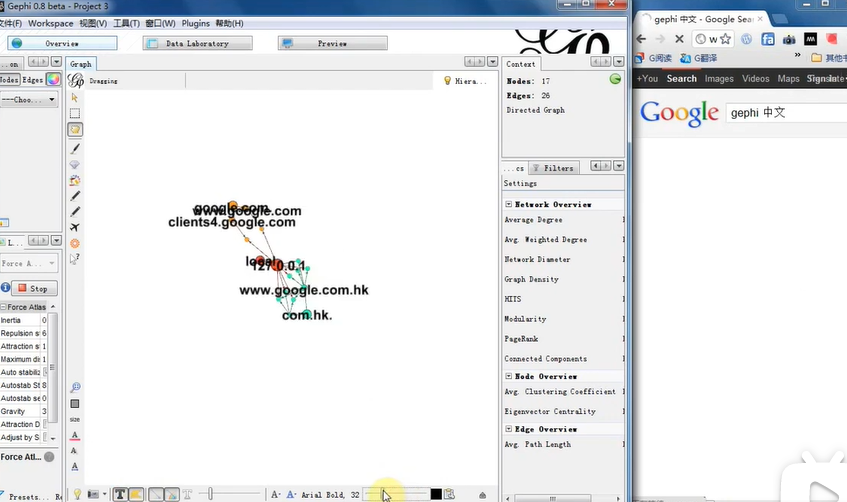Click the reset colors square icon
The height and width of the screenshot is (502, 847).
(x=75, y=404)
